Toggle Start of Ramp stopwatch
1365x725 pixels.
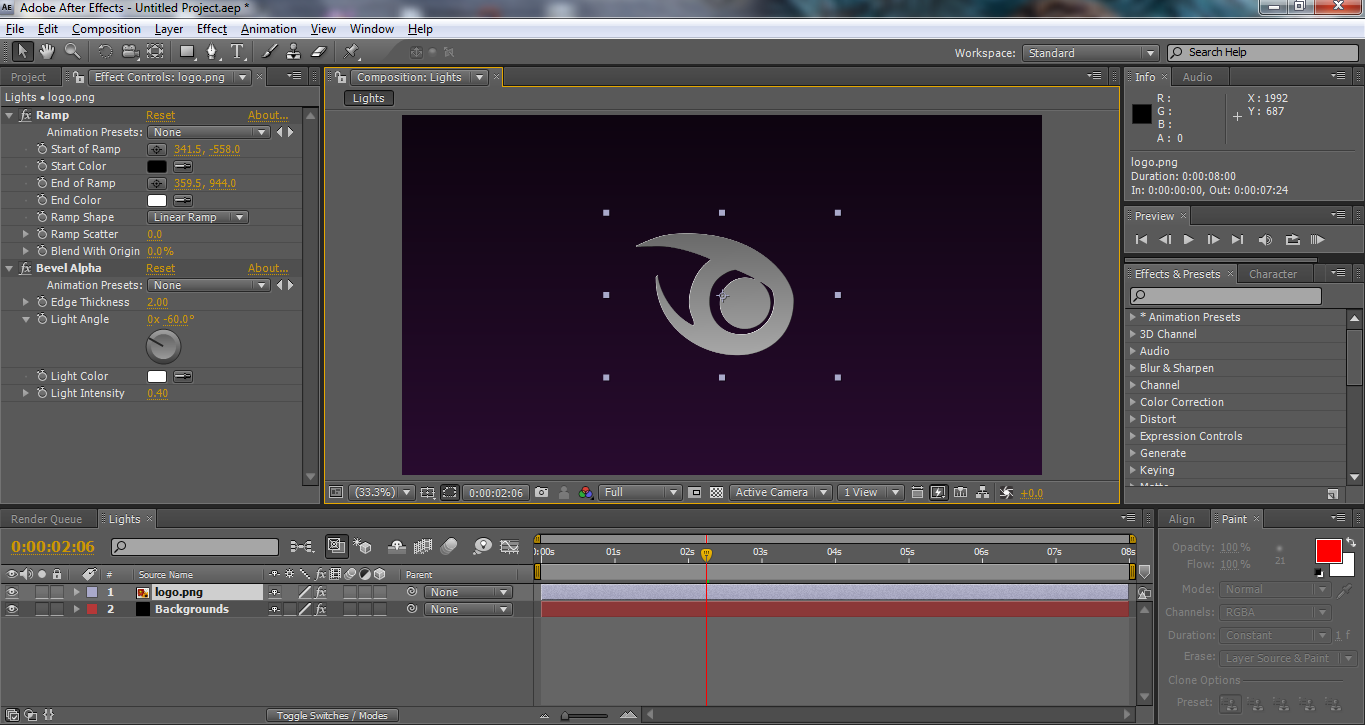click(x=42, y=149)
